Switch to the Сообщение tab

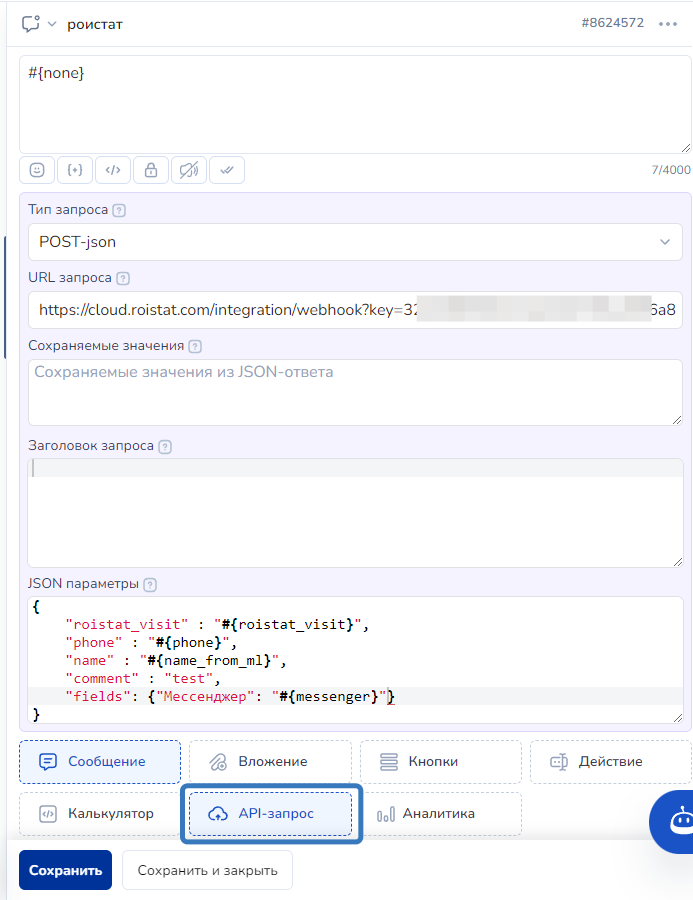(x=100, y=762)
